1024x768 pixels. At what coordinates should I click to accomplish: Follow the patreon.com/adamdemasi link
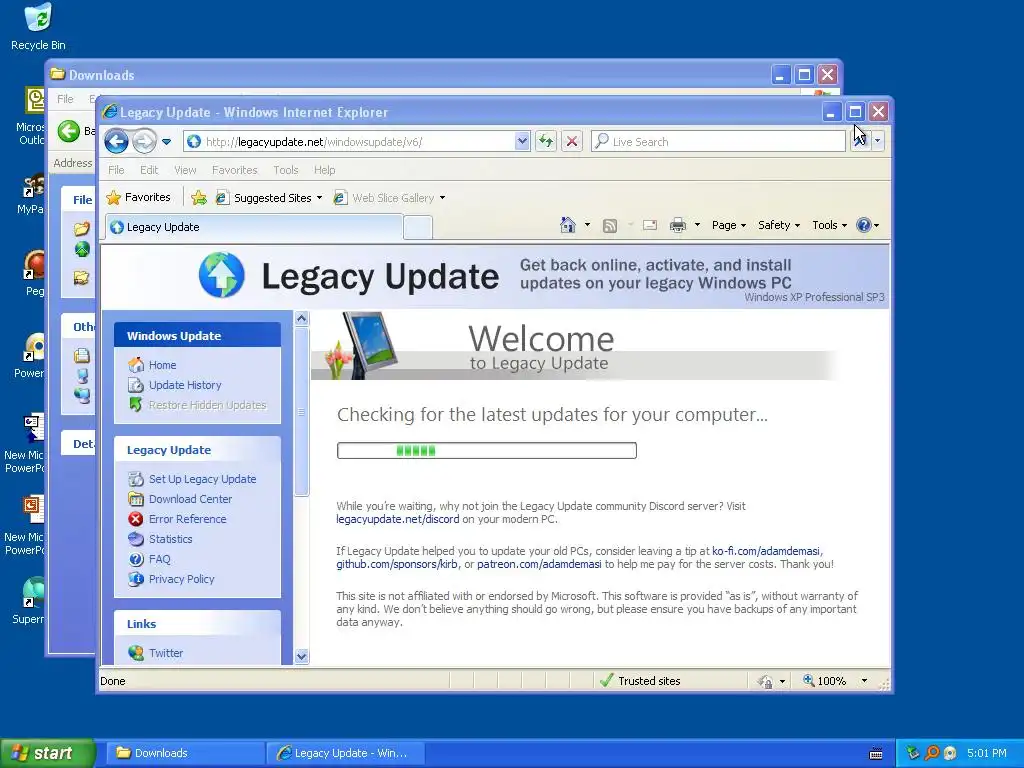coord(539,564)
